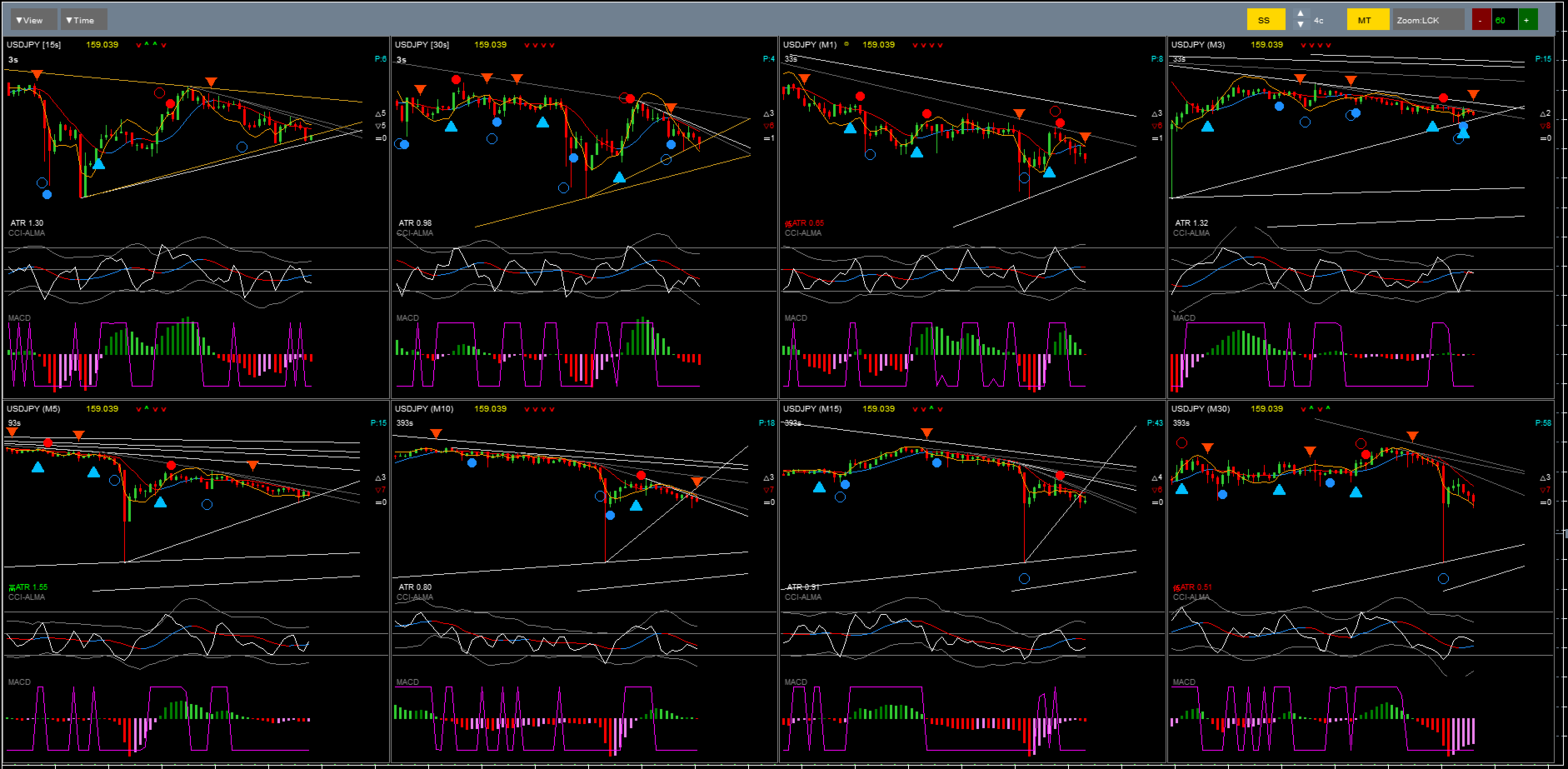Click the 33s countdown in the M1 chart
Viewport: 1568px width, 769px height.
tap(791, 59)
